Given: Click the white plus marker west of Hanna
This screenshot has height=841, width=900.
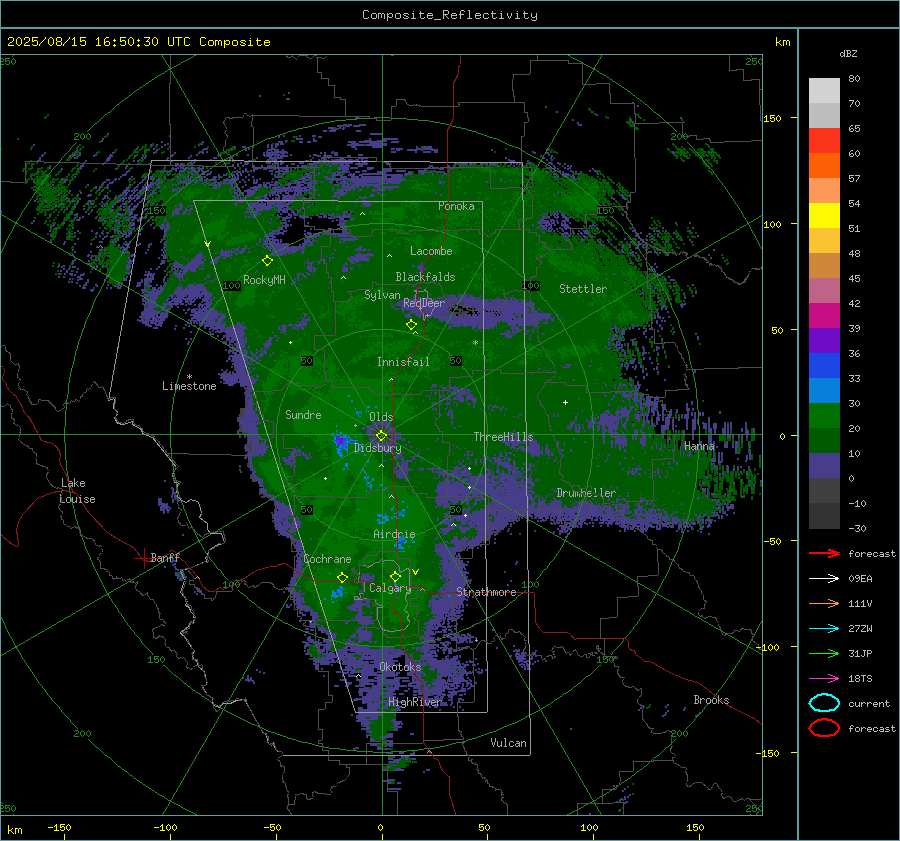Looking at the screenshot, I should click(x=565, y=402).
